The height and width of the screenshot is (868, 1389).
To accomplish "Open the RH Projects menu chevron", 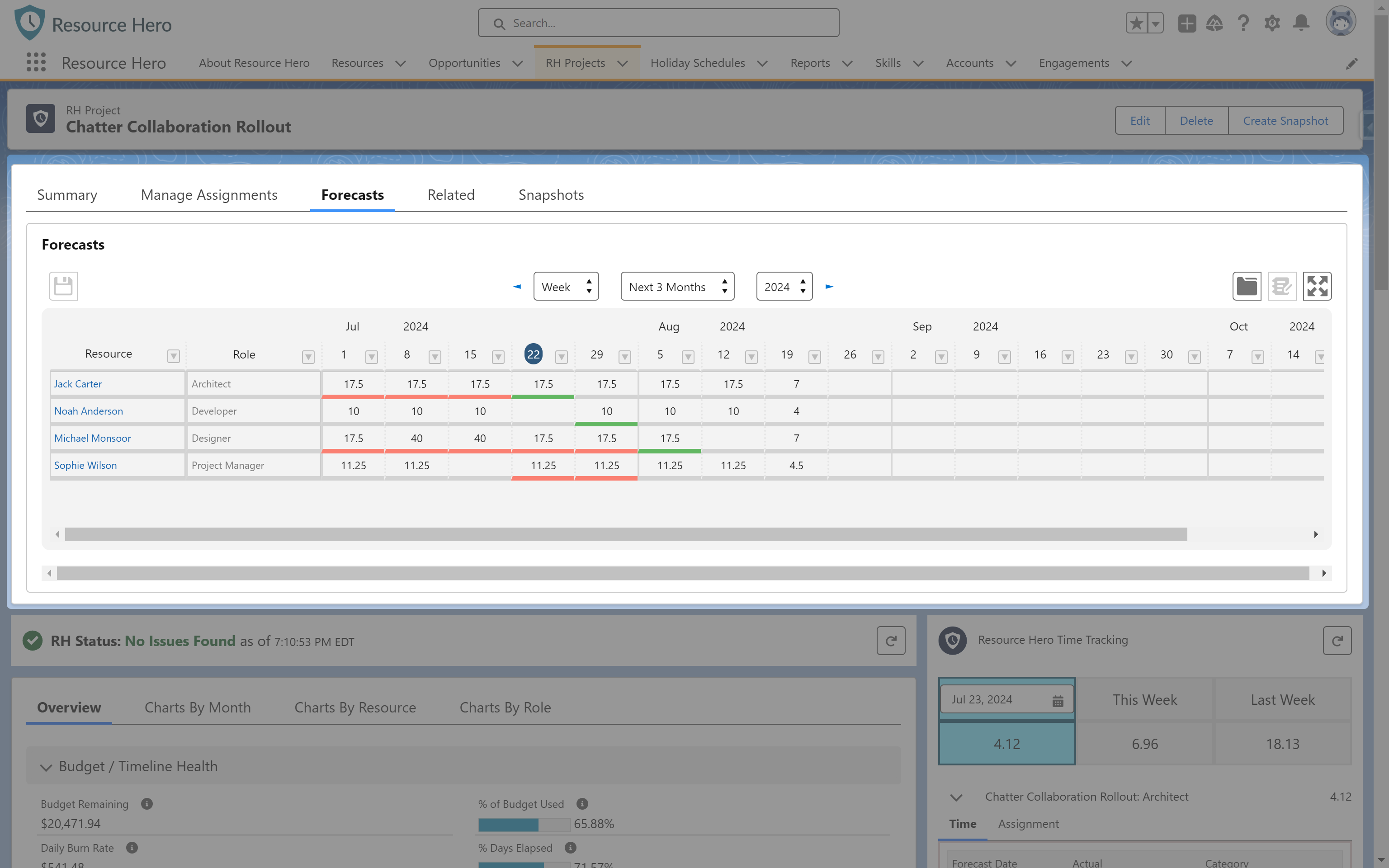I will click(x=623, y=63).
